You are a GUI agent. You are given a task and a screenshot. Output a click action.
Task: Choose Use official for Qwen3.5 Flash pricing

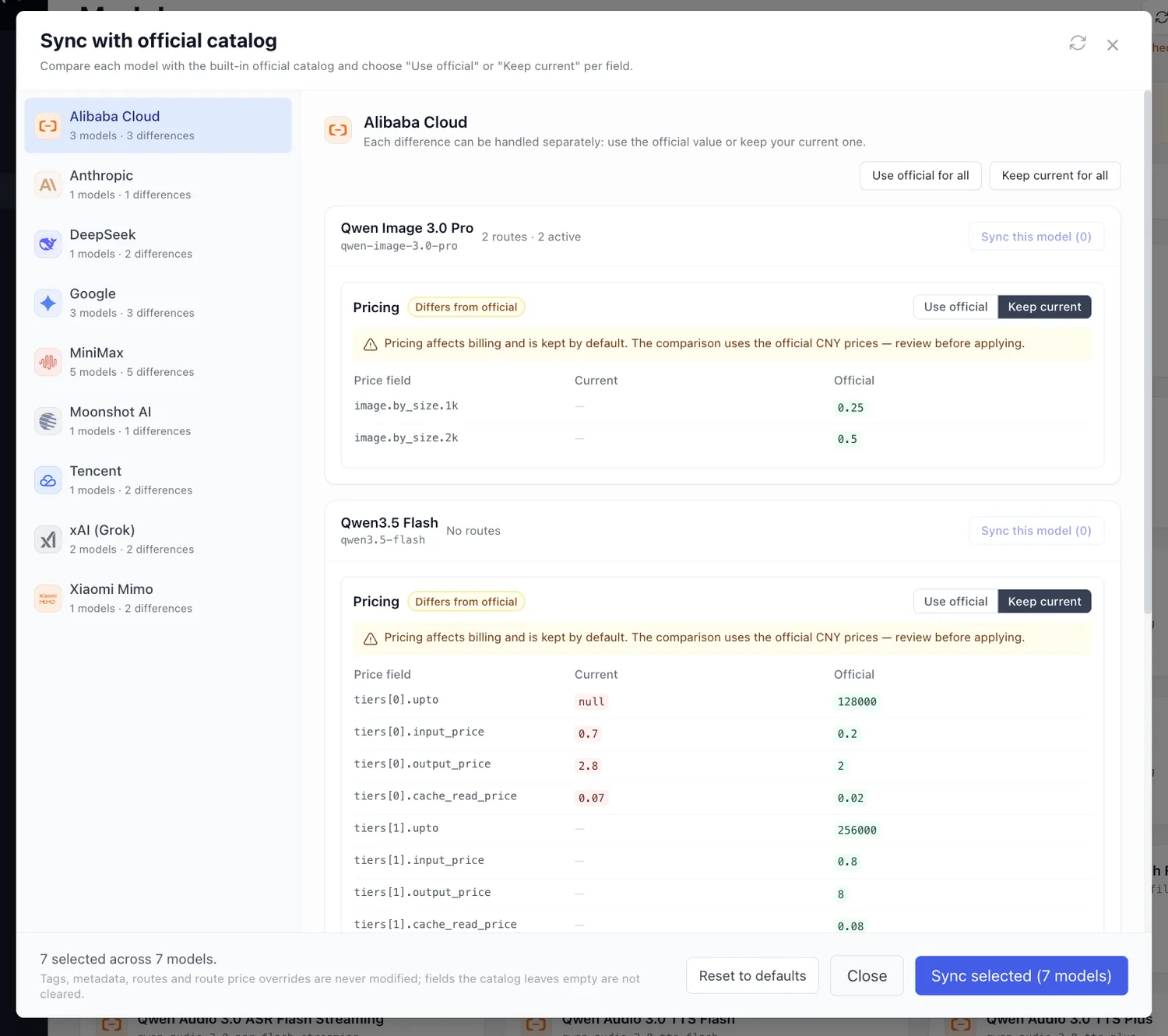click(x=955, y=601)
